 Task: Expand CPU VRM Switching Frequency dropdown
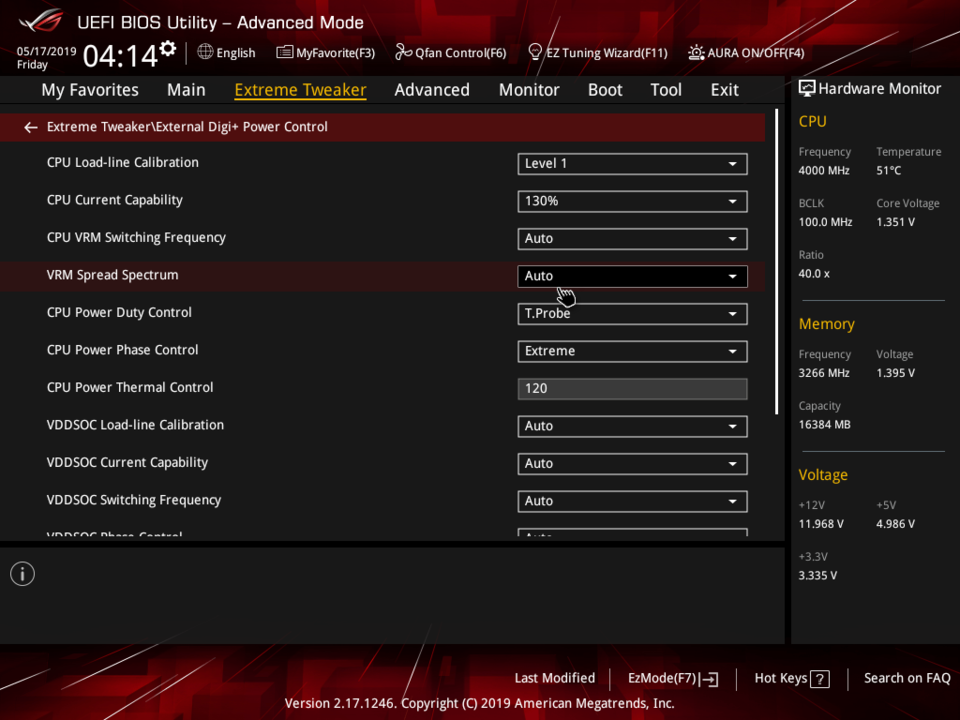pos(632,239)
